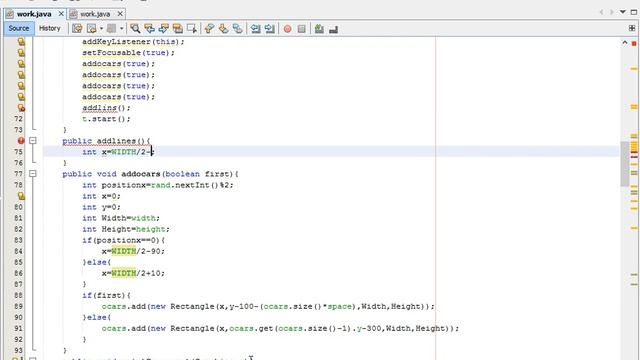Open the Forward history dropdown arrow
The height and width of the screenshot is (360, 640).
121,29
